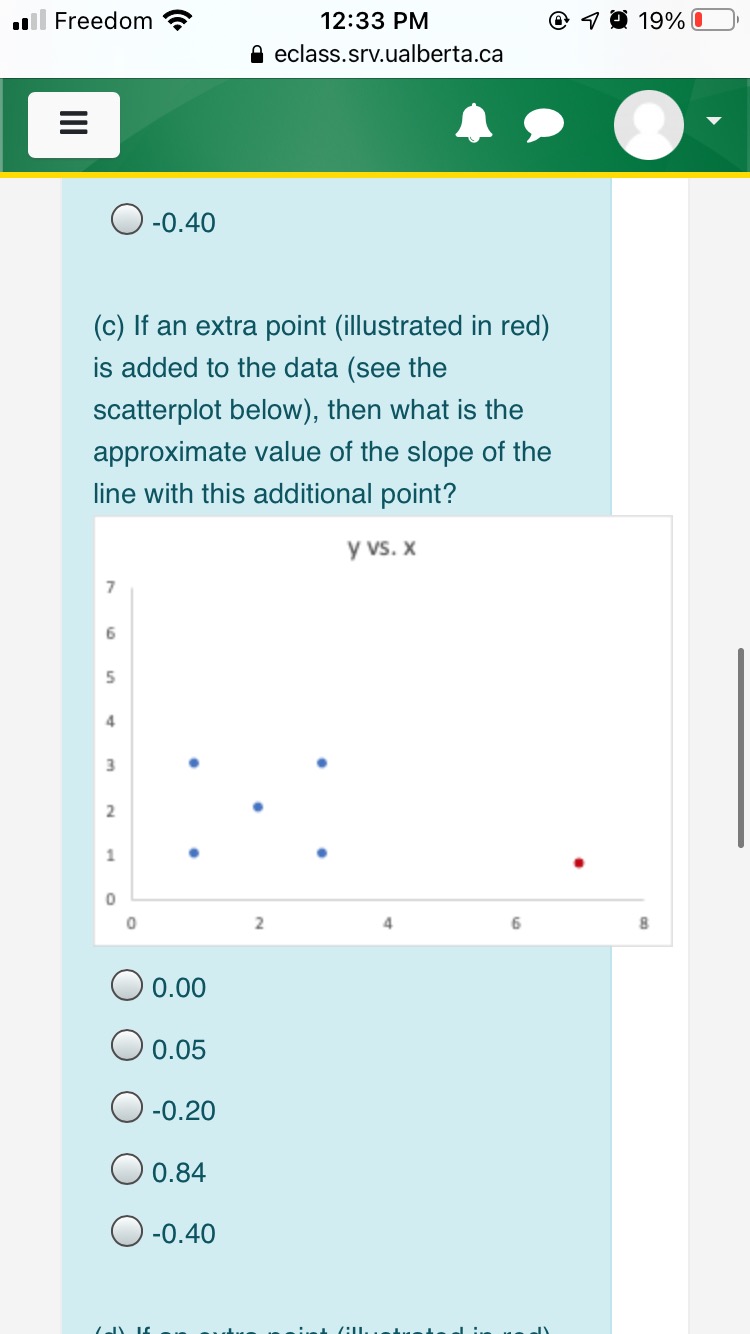Select the 0.00 answer option

126,985
